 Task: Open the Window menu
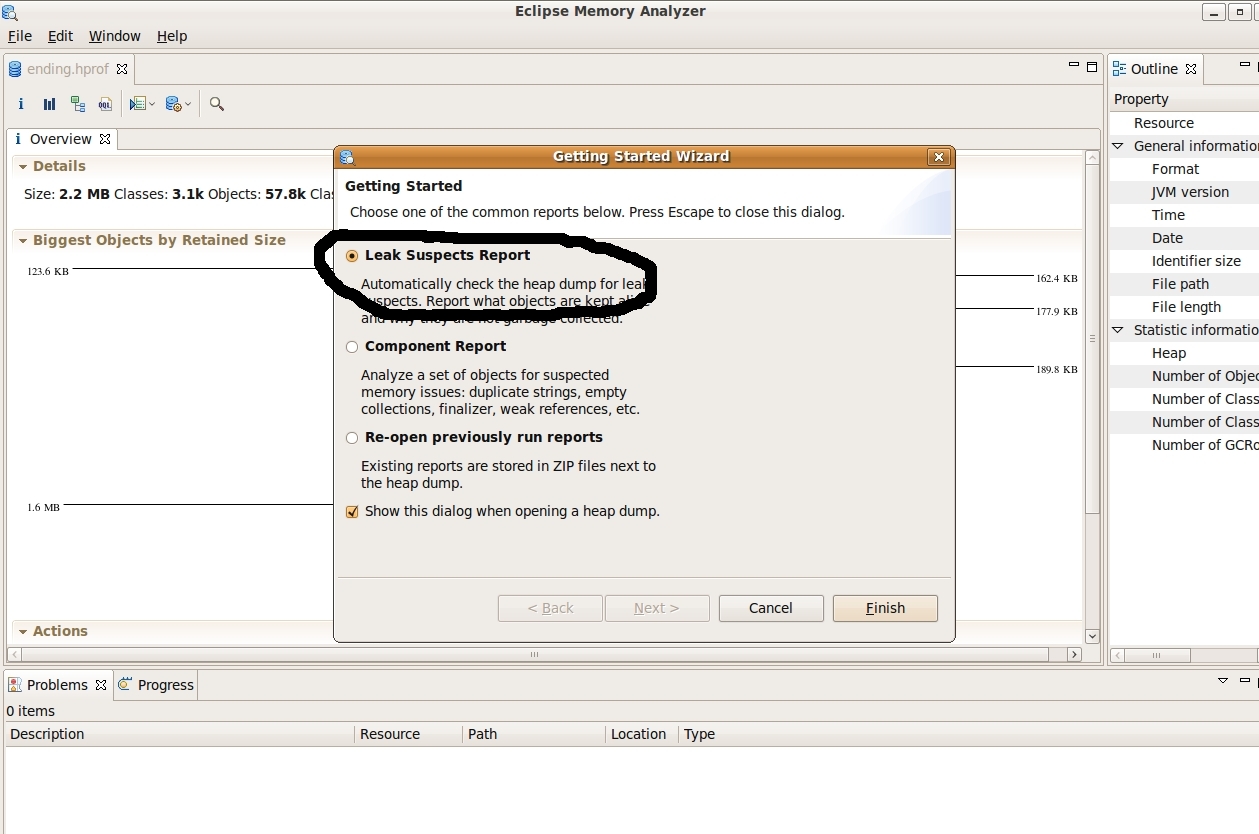point(114,36)
